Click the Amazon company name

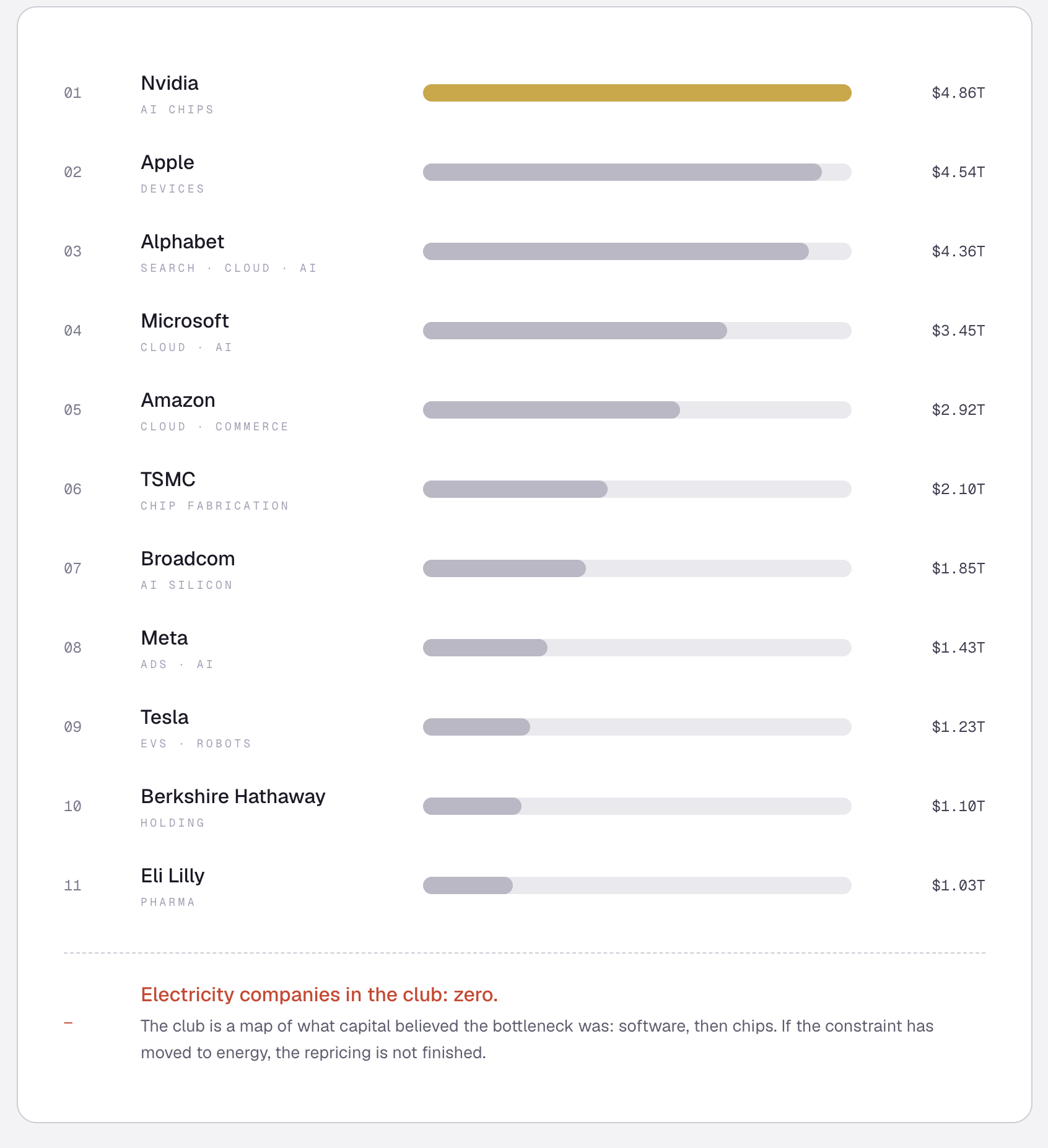(178, 400)
